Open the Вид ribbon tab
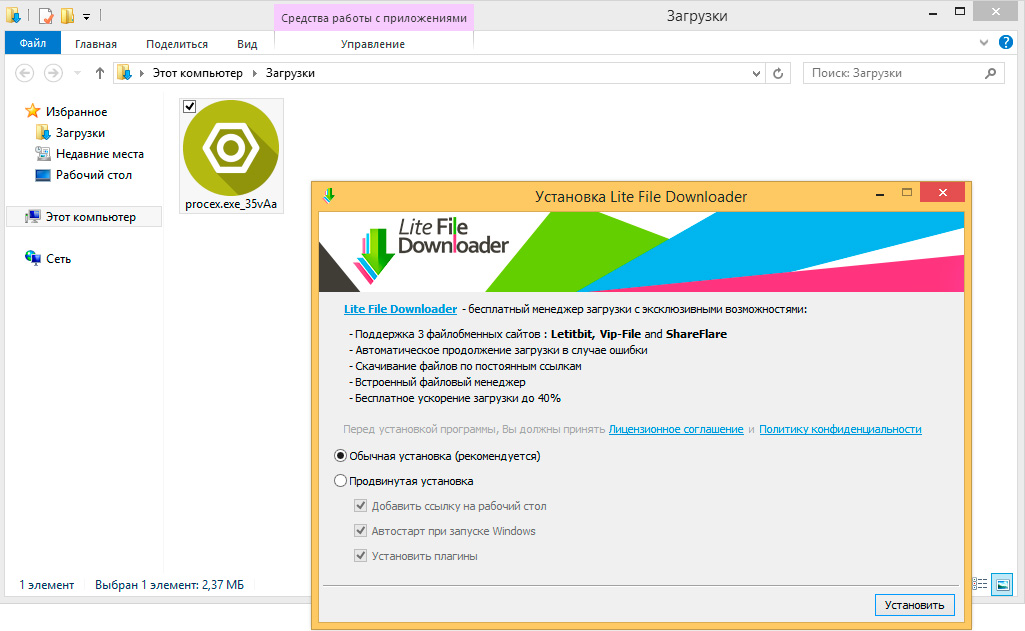Screen dimensions: 1025x631 (x=247, y=44)
